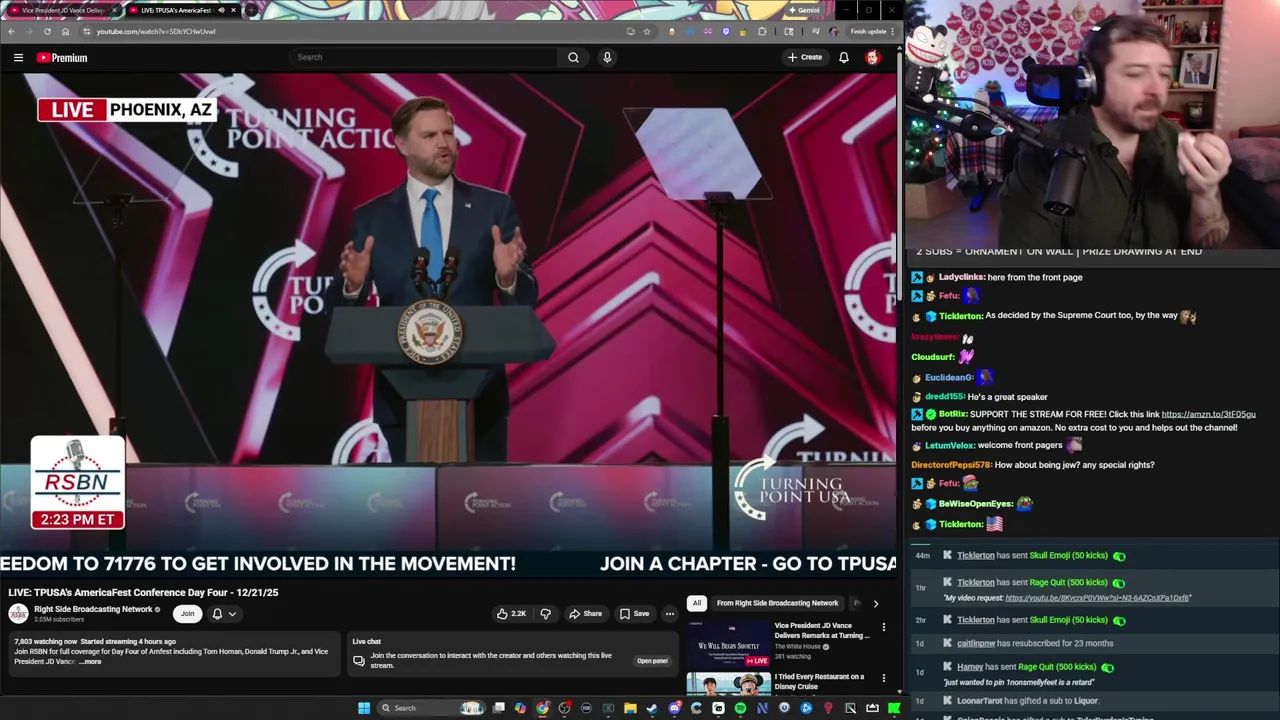This screenshot has width=1280, height=720.
Task: Mute the LIVE: TPUSA's AmericaFest tab audio
Action: pos(221,10)
